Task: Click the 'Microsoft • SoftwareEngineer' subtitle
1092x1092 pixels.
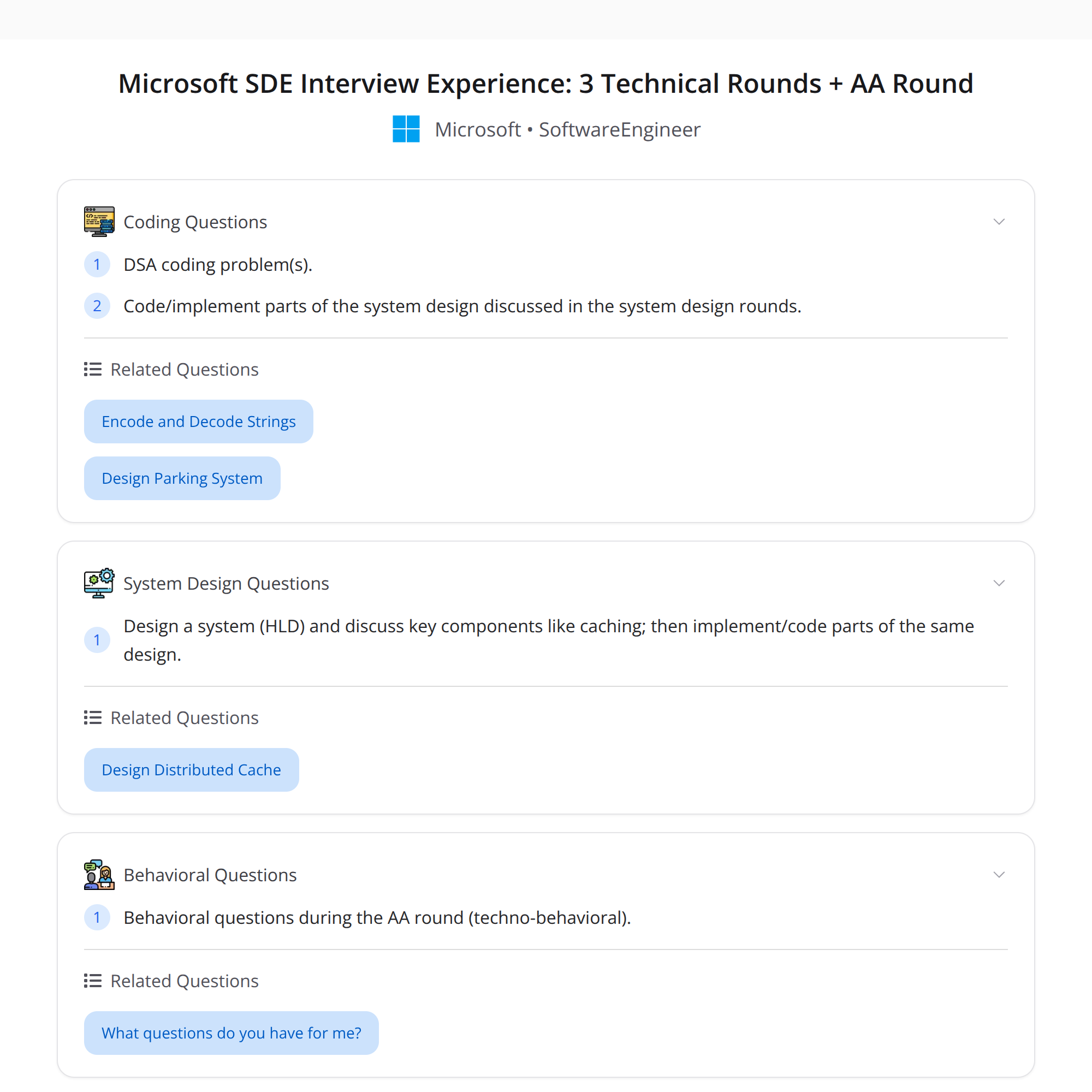Action: pyautogui.click(x=567, y=129)
